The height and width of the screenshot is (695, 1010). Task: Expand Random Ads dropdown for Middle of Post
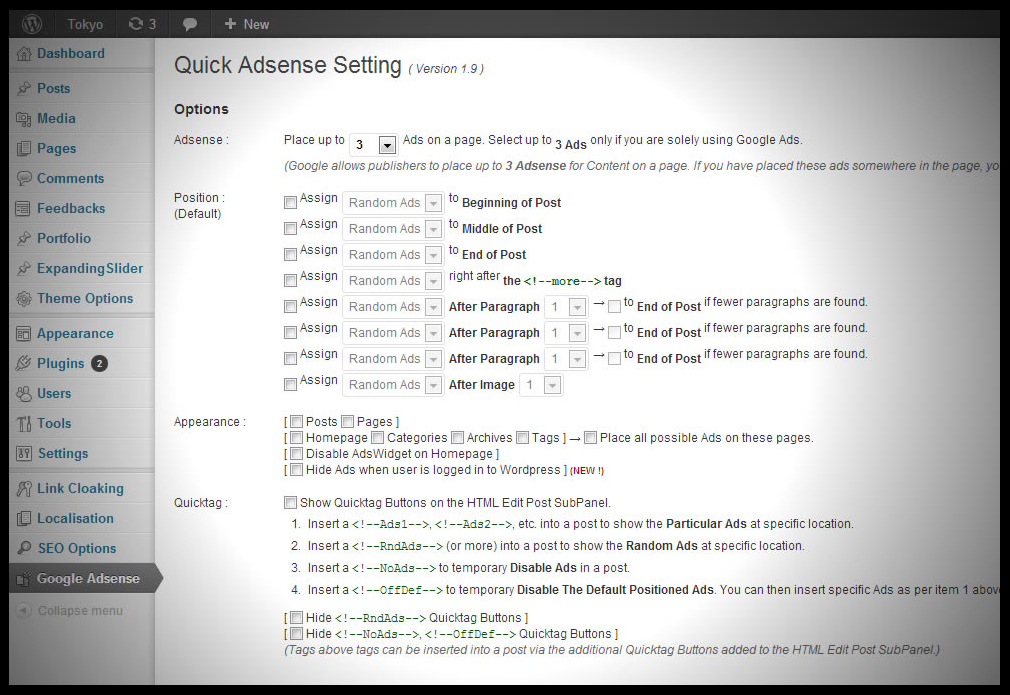(433, 229)
